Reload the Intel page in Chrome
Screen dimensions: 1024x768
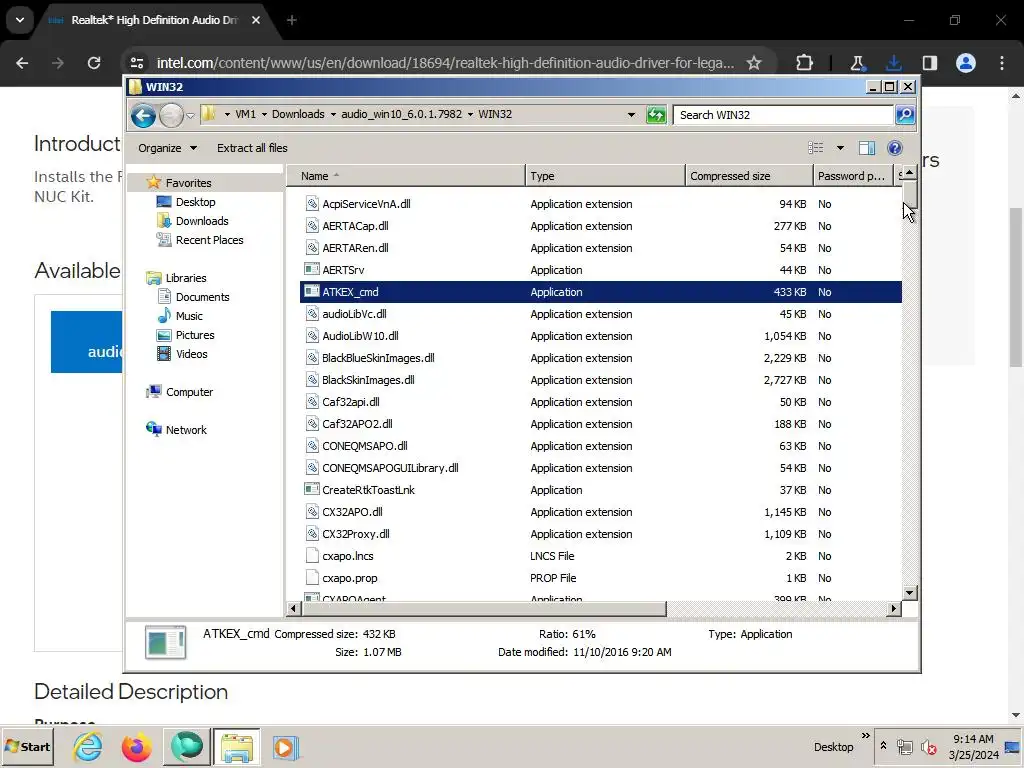(94, 63)
